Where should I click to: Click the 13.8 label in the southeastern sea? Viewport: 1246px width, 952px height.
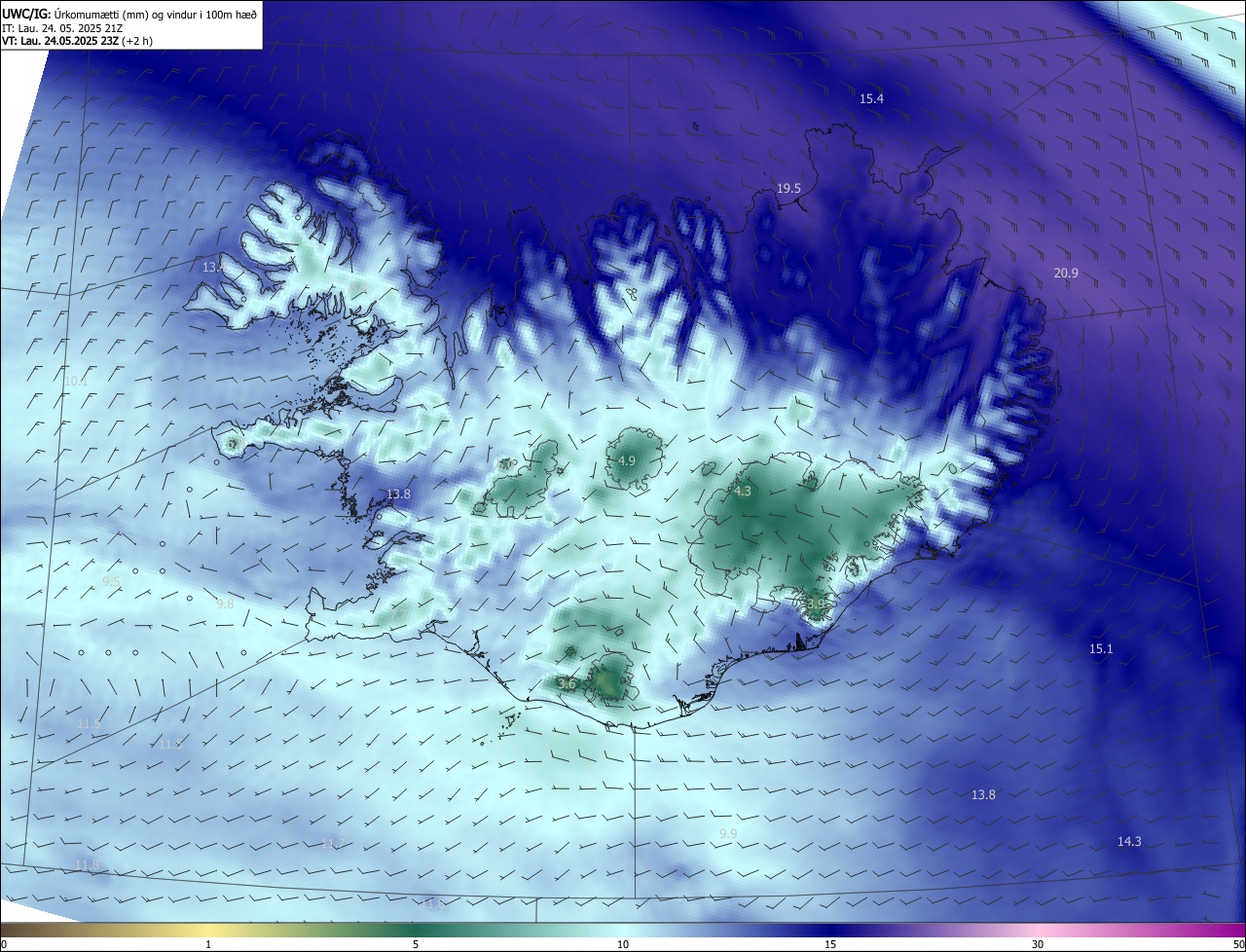tap(983, 794)
